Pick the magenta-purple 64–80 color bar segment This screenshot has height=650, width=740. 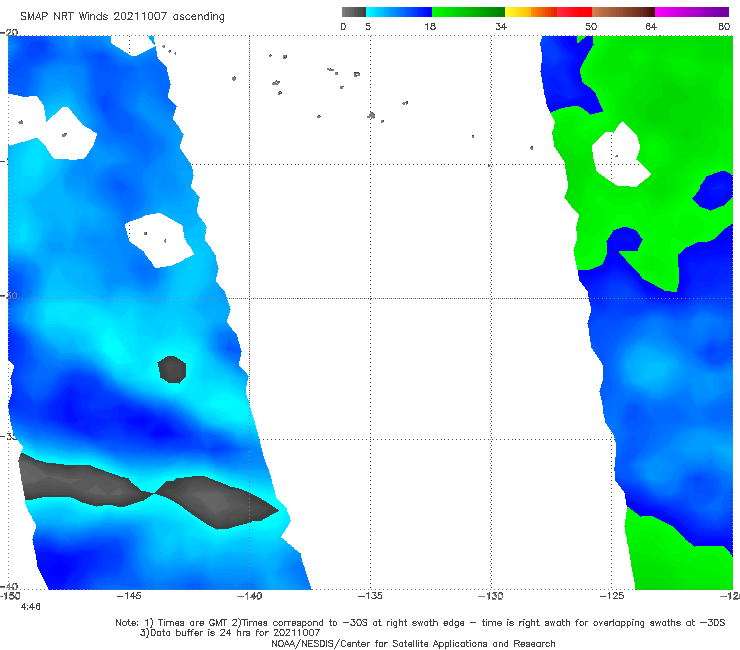pos(692,12)
